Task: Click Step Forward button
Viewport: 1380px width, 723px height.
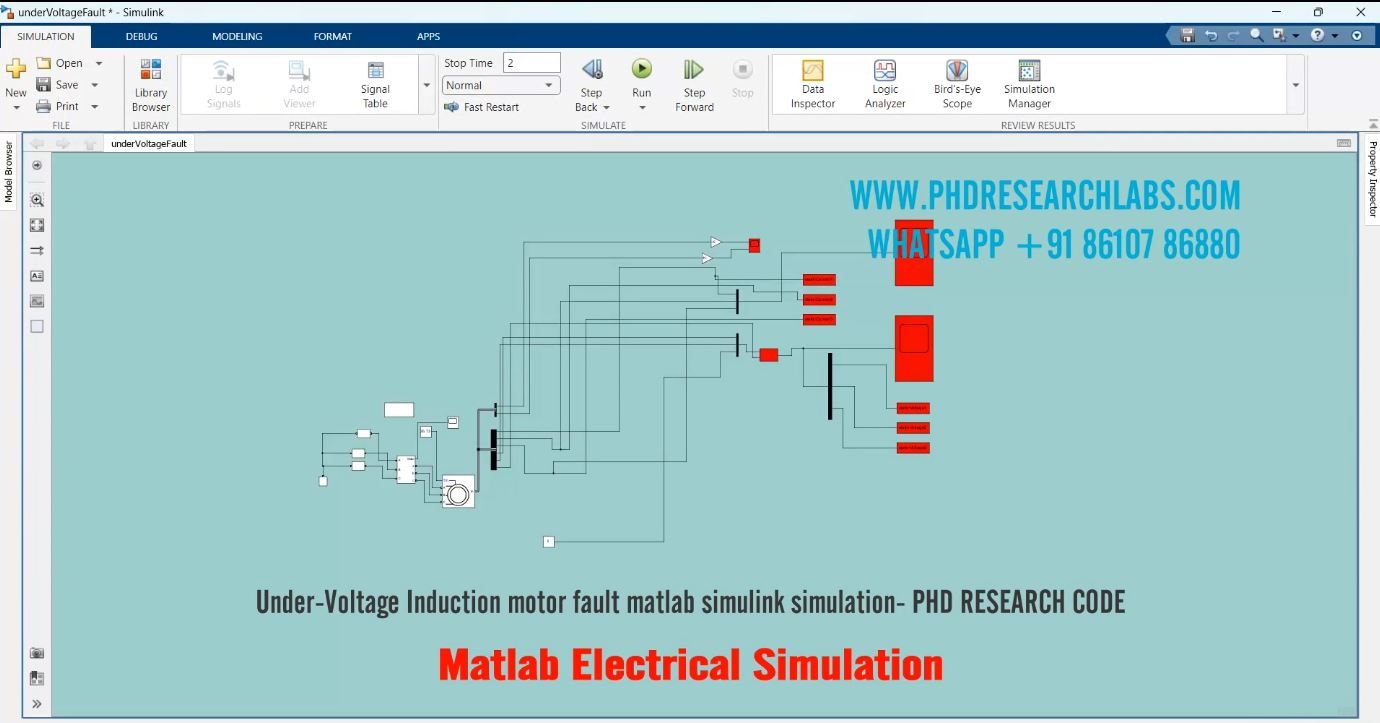Action: pyautogui.click(x=694, y=85)
